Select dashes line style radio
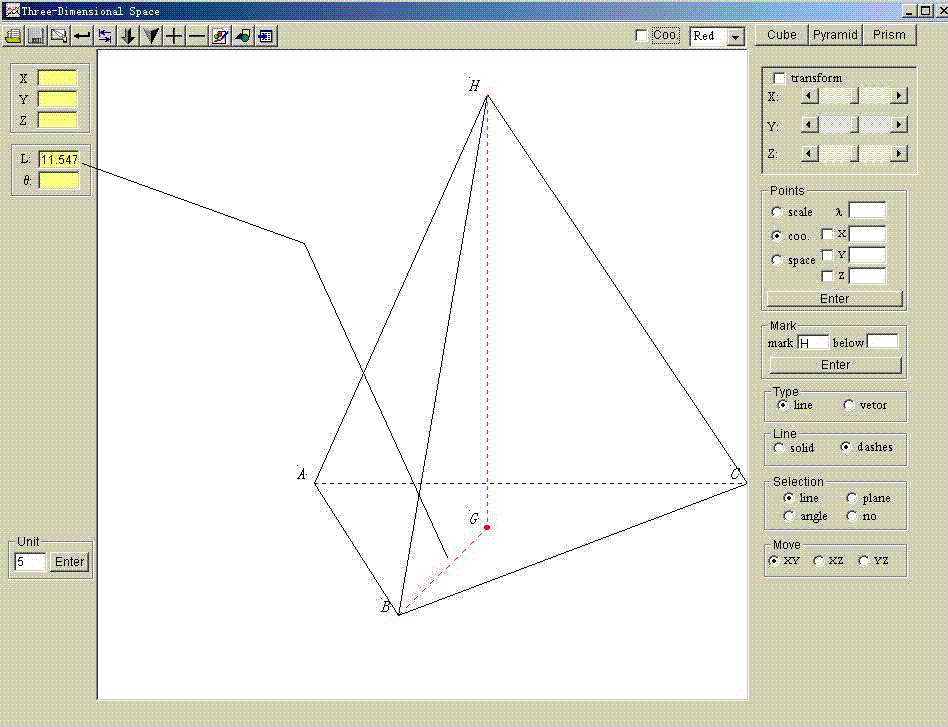This screenshot has height=727, width=948. click(846, 447)
